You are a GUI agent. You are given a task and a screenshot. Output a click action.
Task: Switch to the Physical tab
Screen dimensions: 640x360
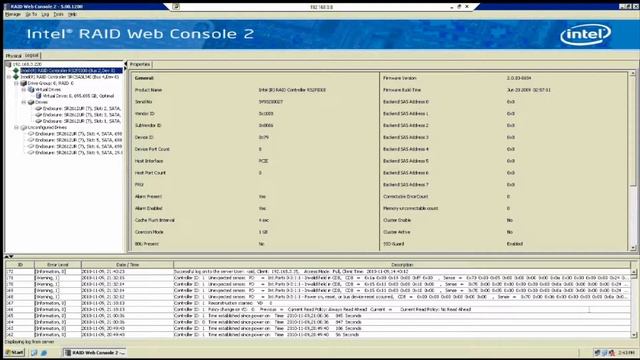pos(13,56)
